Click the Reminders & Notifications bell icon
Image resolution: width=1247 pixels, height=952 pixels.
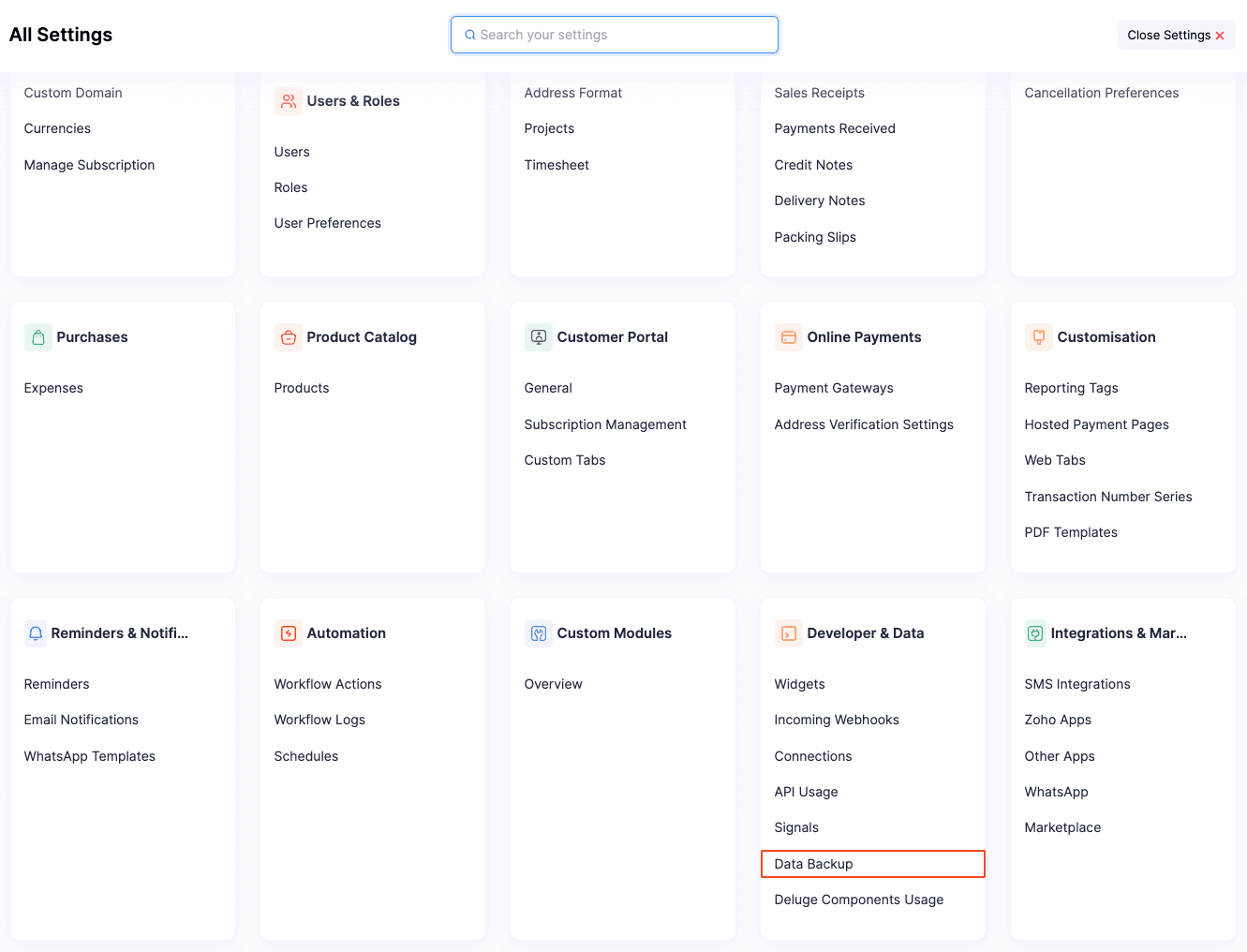click(35, 632)
